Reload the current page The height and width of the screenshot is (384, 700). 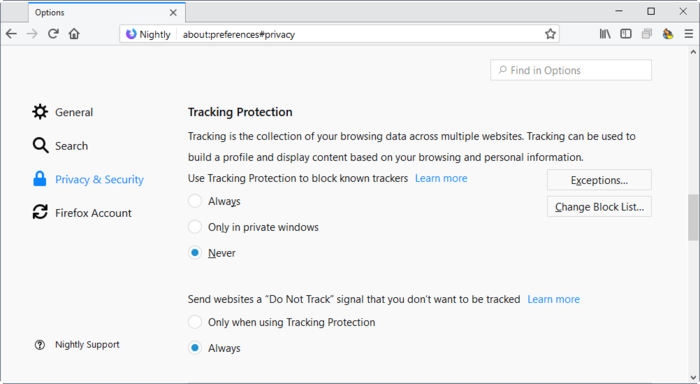pos(53,34)
